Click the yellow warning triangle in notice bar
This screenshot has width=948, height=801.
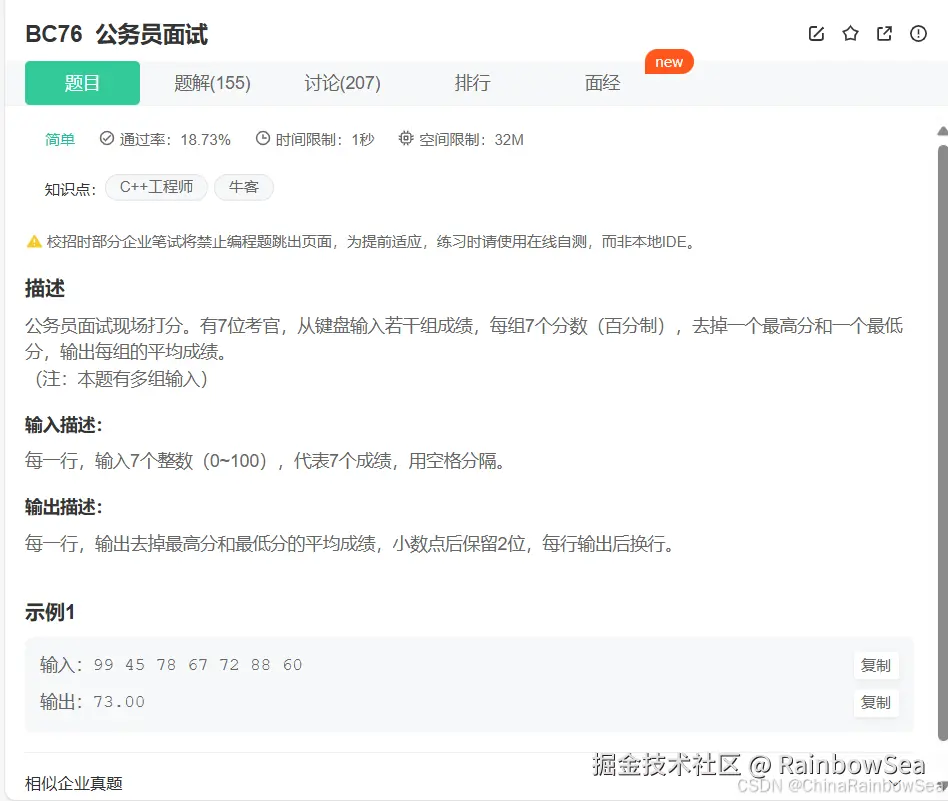(35, 240)
